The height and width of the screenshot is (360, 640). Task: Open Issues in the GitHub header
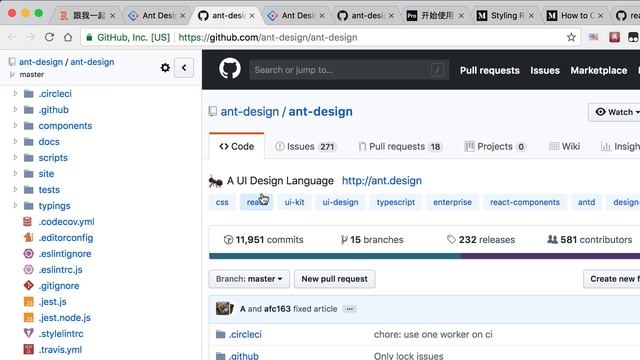545,70
